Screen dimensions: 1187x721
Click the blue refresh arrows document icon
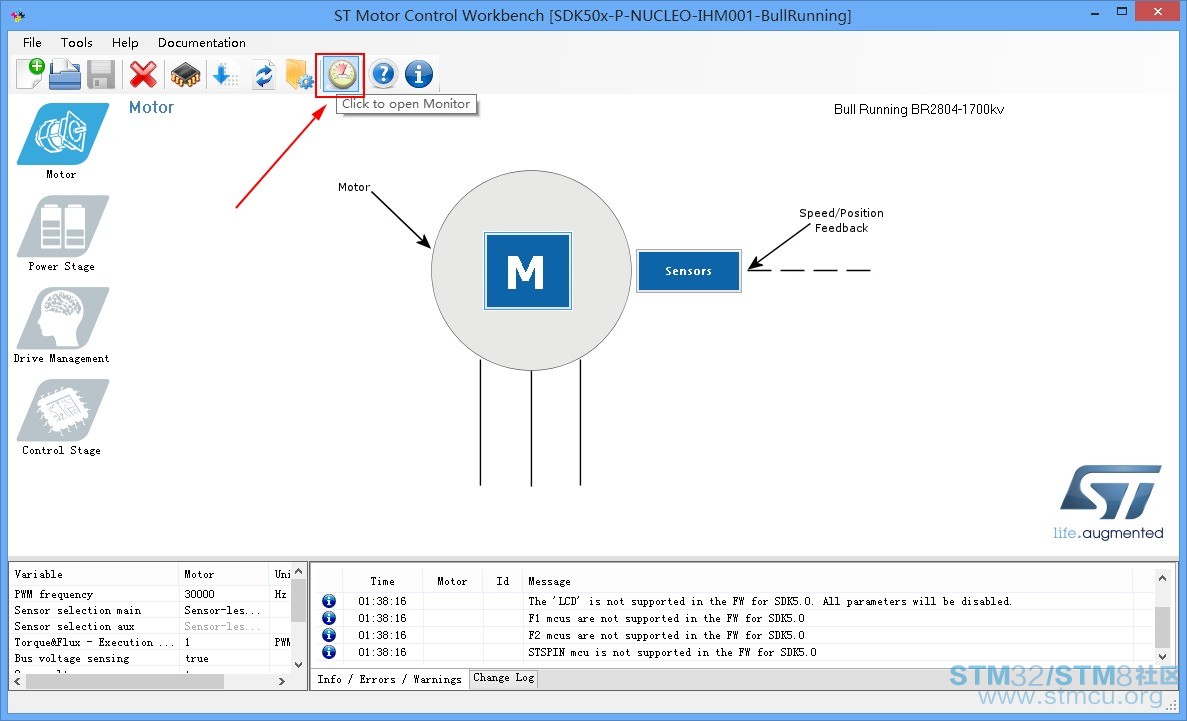(263, 75)
